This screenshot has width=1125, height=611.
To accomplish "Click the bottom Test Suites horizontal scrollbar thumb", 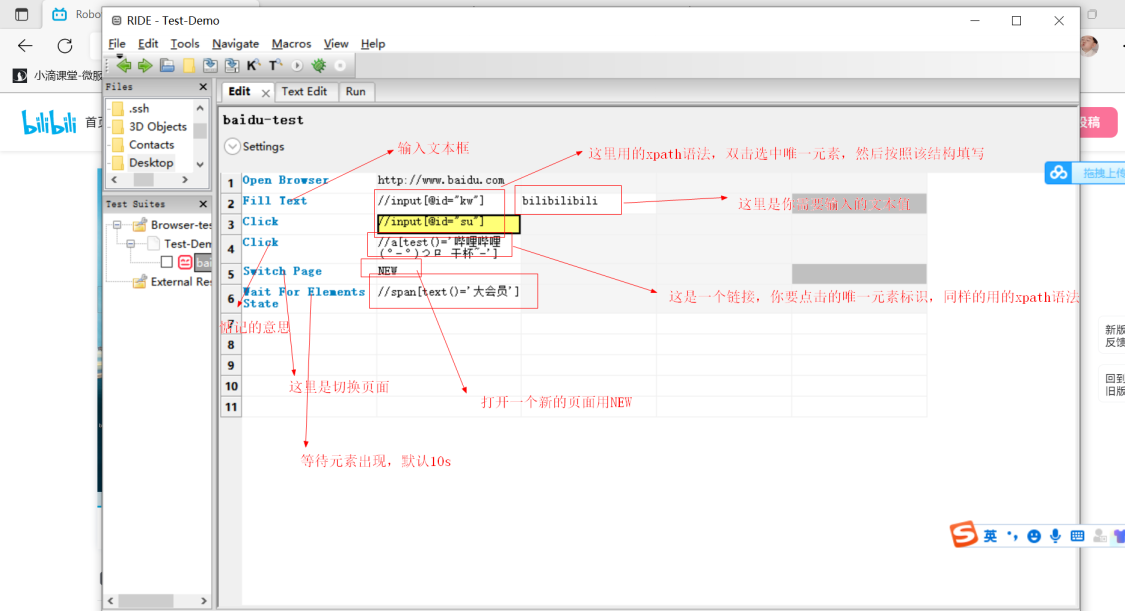I will click(146, 600).
